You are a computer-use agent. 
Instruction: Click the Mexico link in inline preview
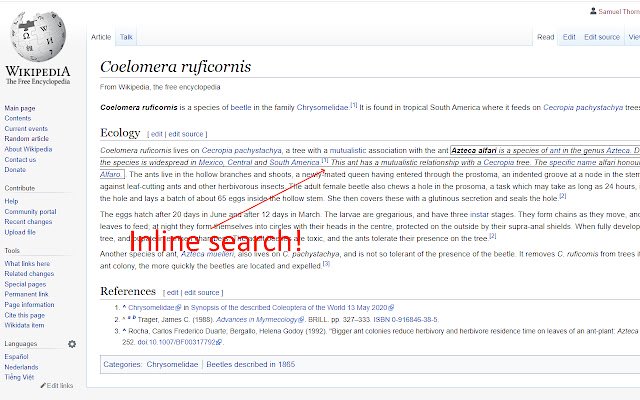pyautogui.click(x=211, y=162)
